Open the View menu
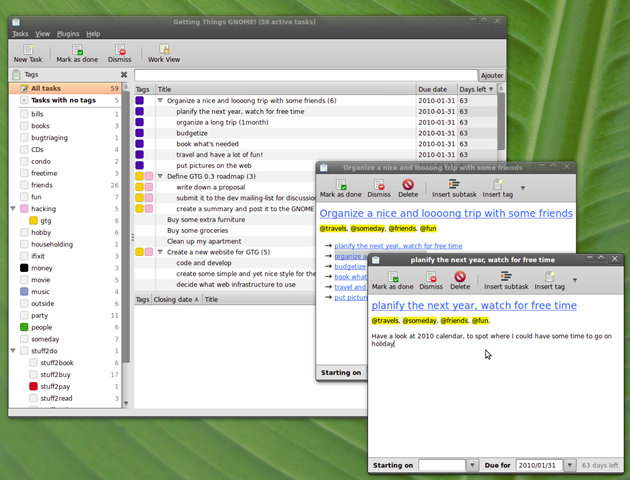630x480 pixels. coord(42,34)
